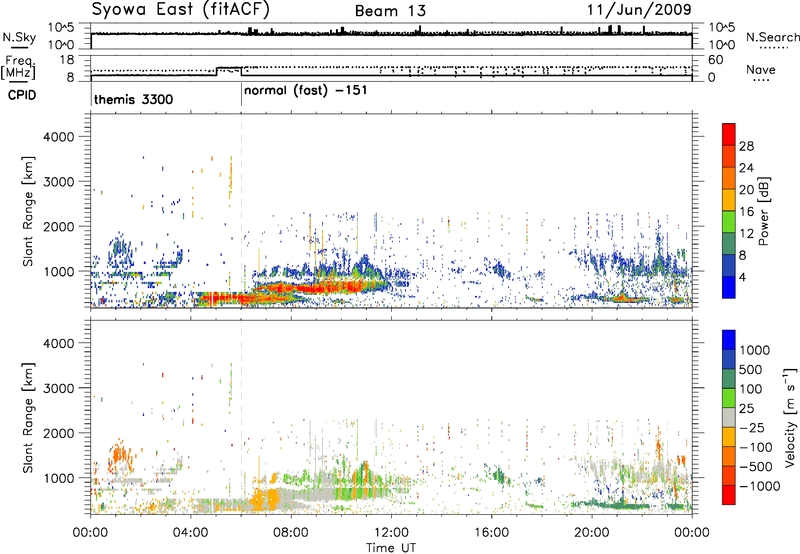Click the "20" label on power color bar
The height and width of the screenshot is (554, 800).
coord(746,190)
